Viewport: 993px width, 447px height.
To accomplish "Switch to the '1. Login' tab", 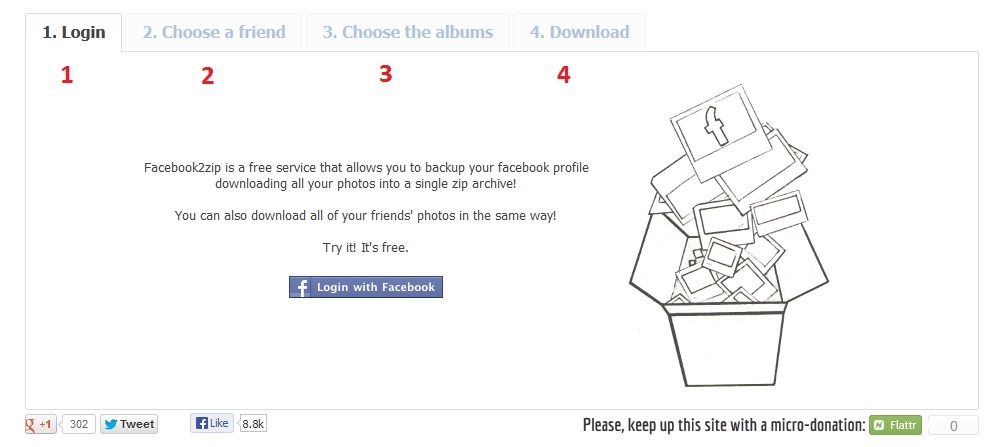I will [x=73, y=32].
